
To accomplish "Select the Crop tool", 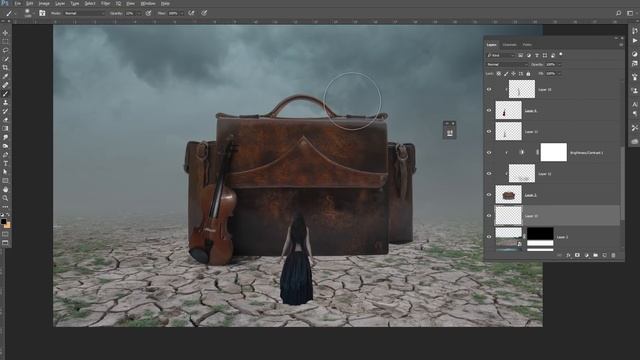I will coord(5,67).
